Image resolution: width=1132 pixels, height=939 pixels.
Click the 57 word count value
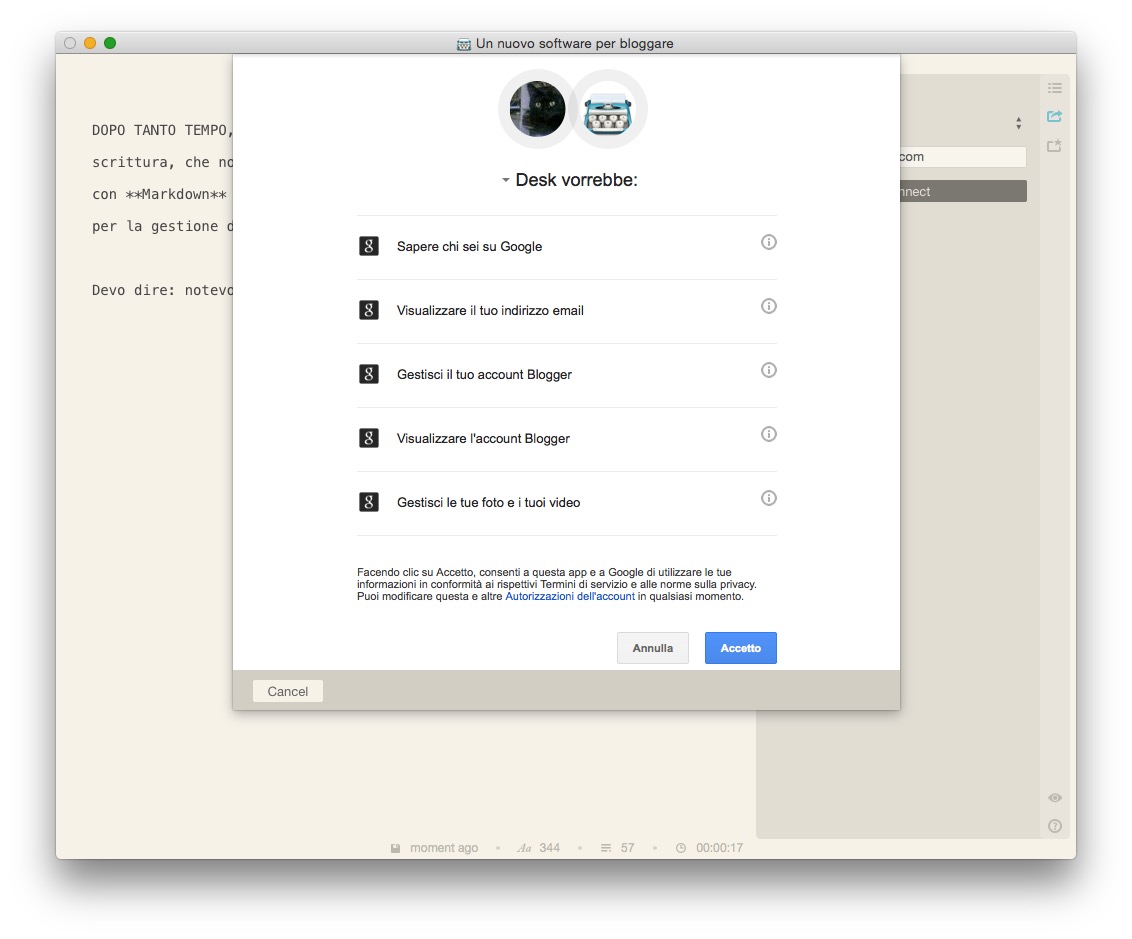tap(627, 848)
